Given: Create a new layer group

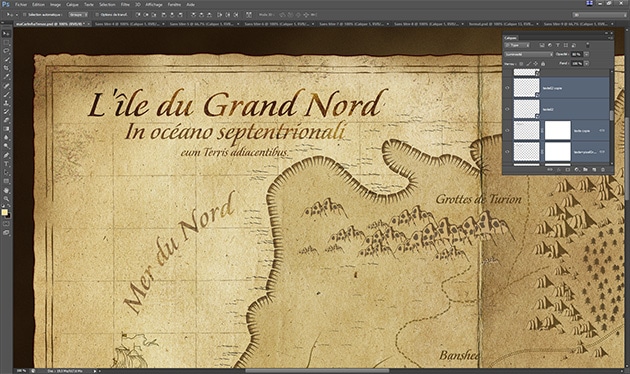Looking at the screenshot, I should 585,170.
